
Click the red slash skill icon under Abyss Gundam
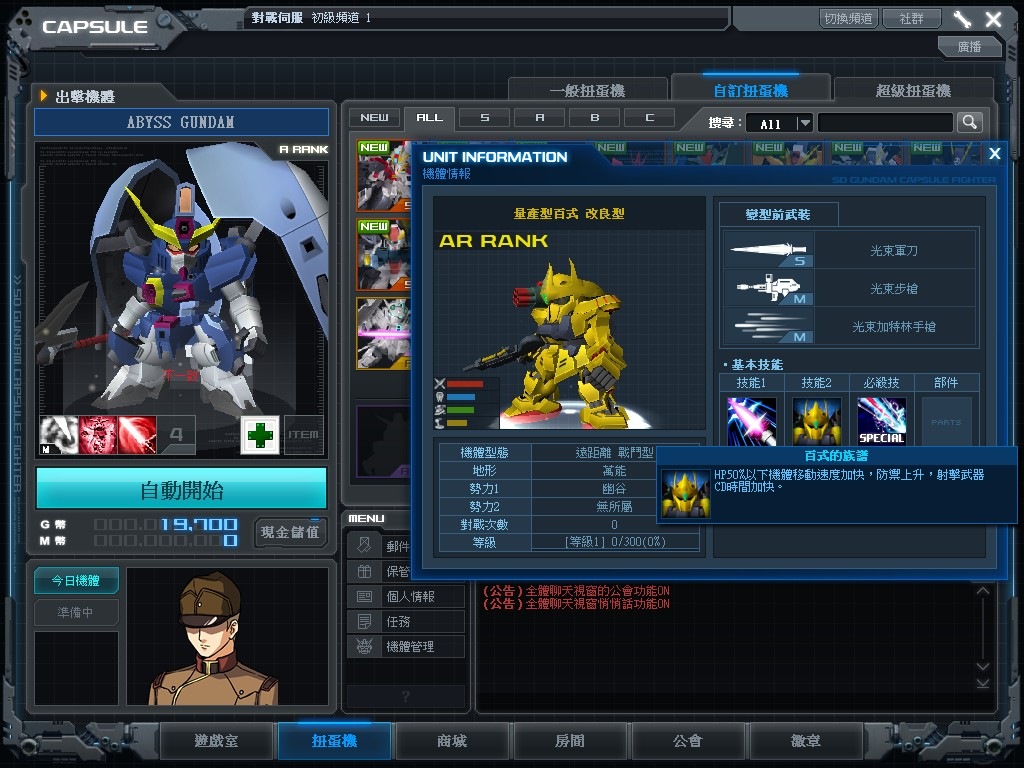[x=137, y=435]
